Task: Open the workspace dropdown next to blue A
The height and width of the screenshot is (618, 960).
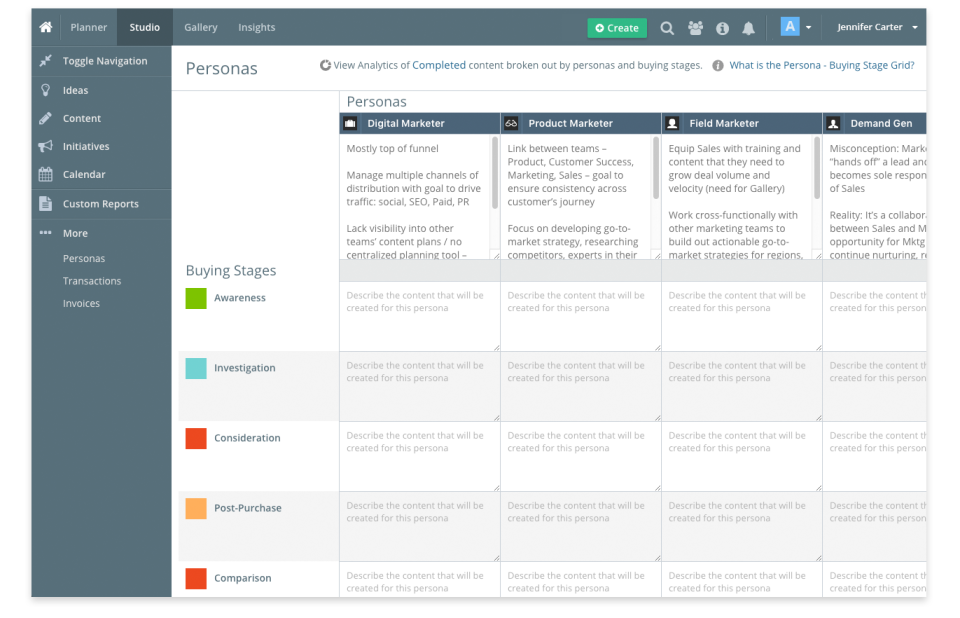Action: [x=808, y=27]
